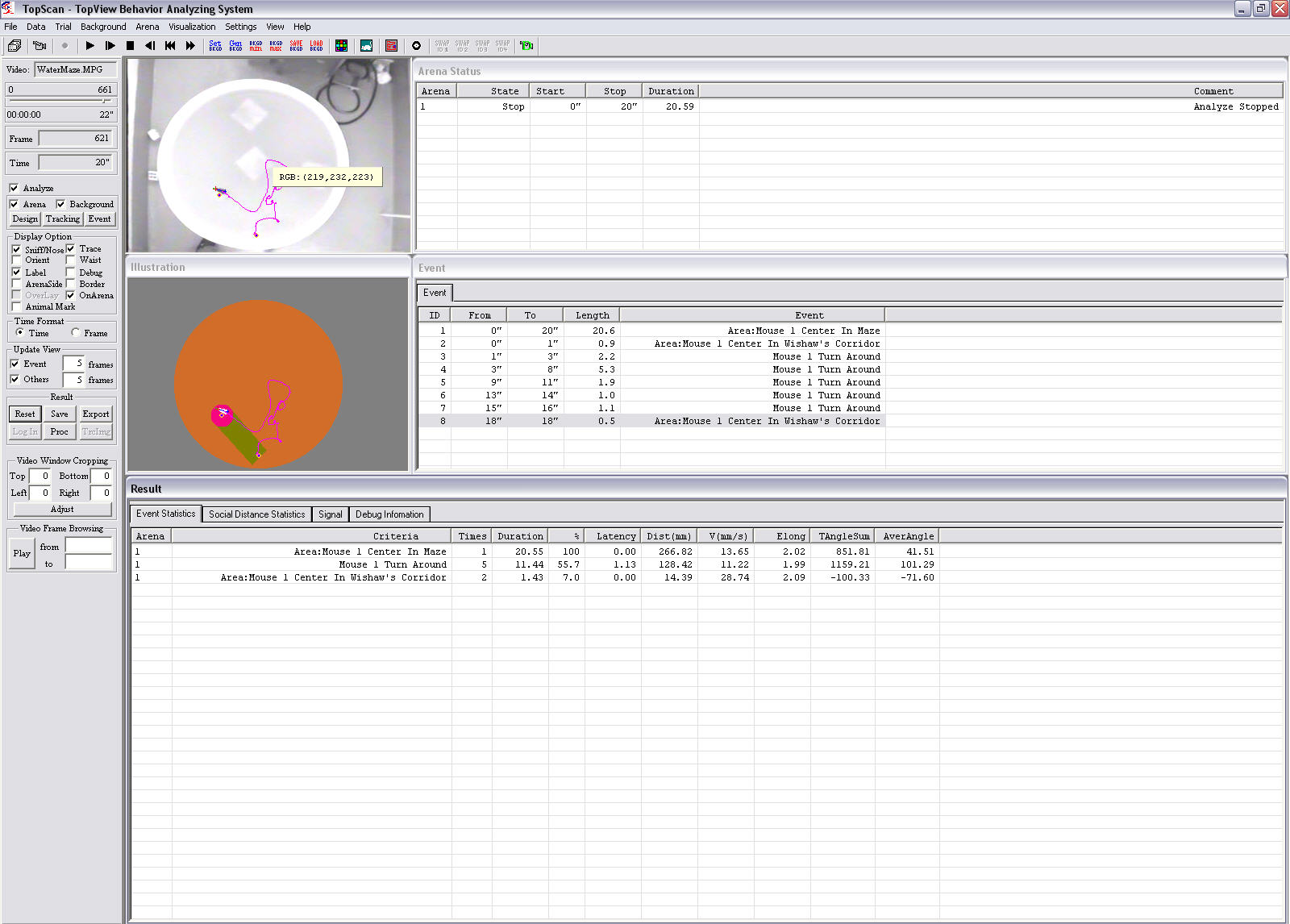
Task: Open the Settings menu
Action: click(x=240, y=27)
